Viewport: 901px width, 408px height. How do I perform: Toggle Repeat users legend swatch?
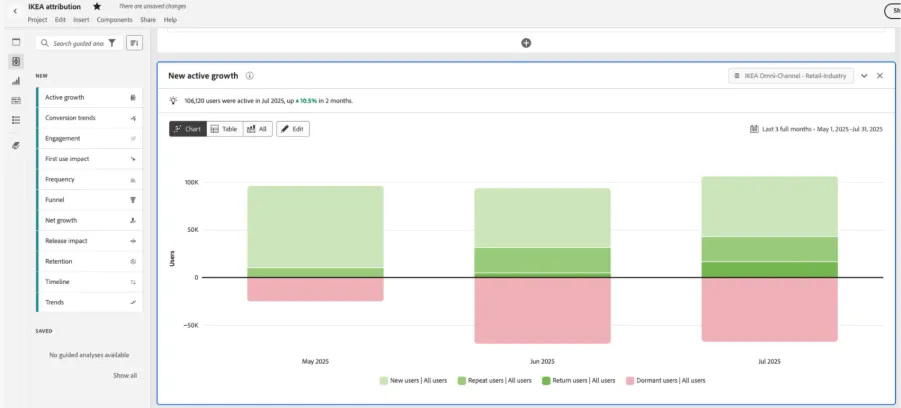[461, 380]
